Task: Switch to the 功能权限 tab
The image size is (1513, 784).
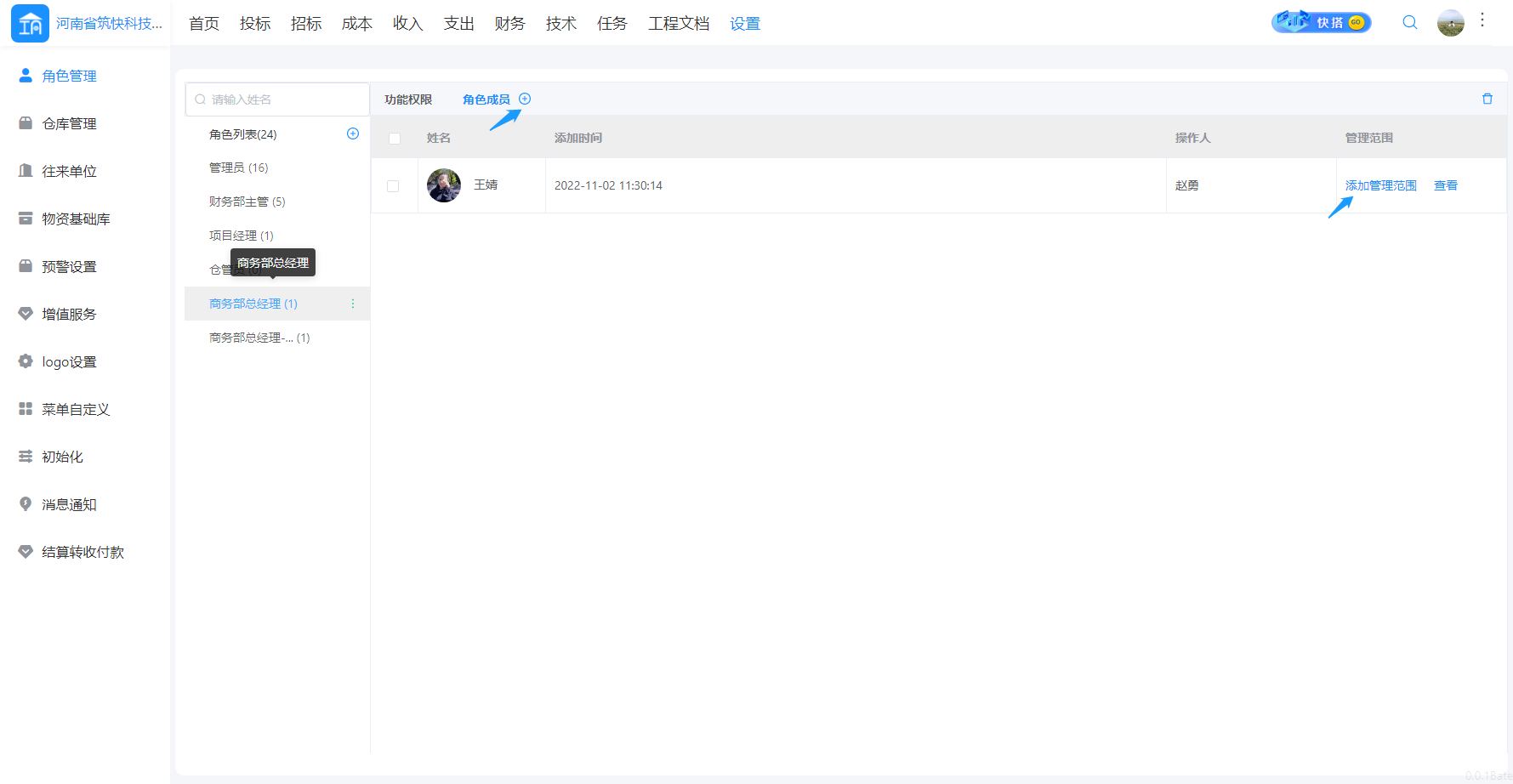Action: [x=407, y=99]
